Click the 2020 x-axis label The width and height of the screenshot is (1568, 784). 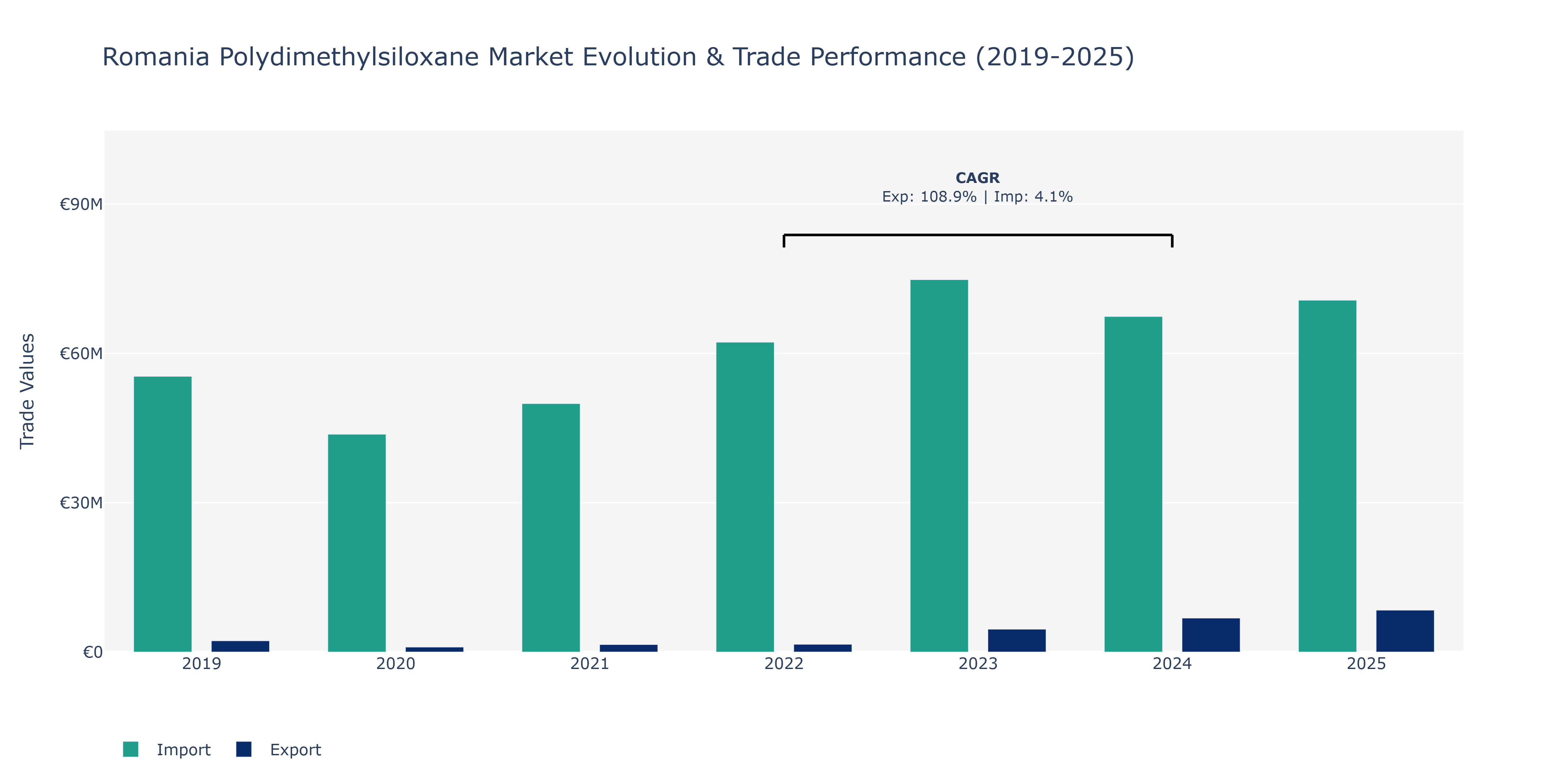click(396, 663)
